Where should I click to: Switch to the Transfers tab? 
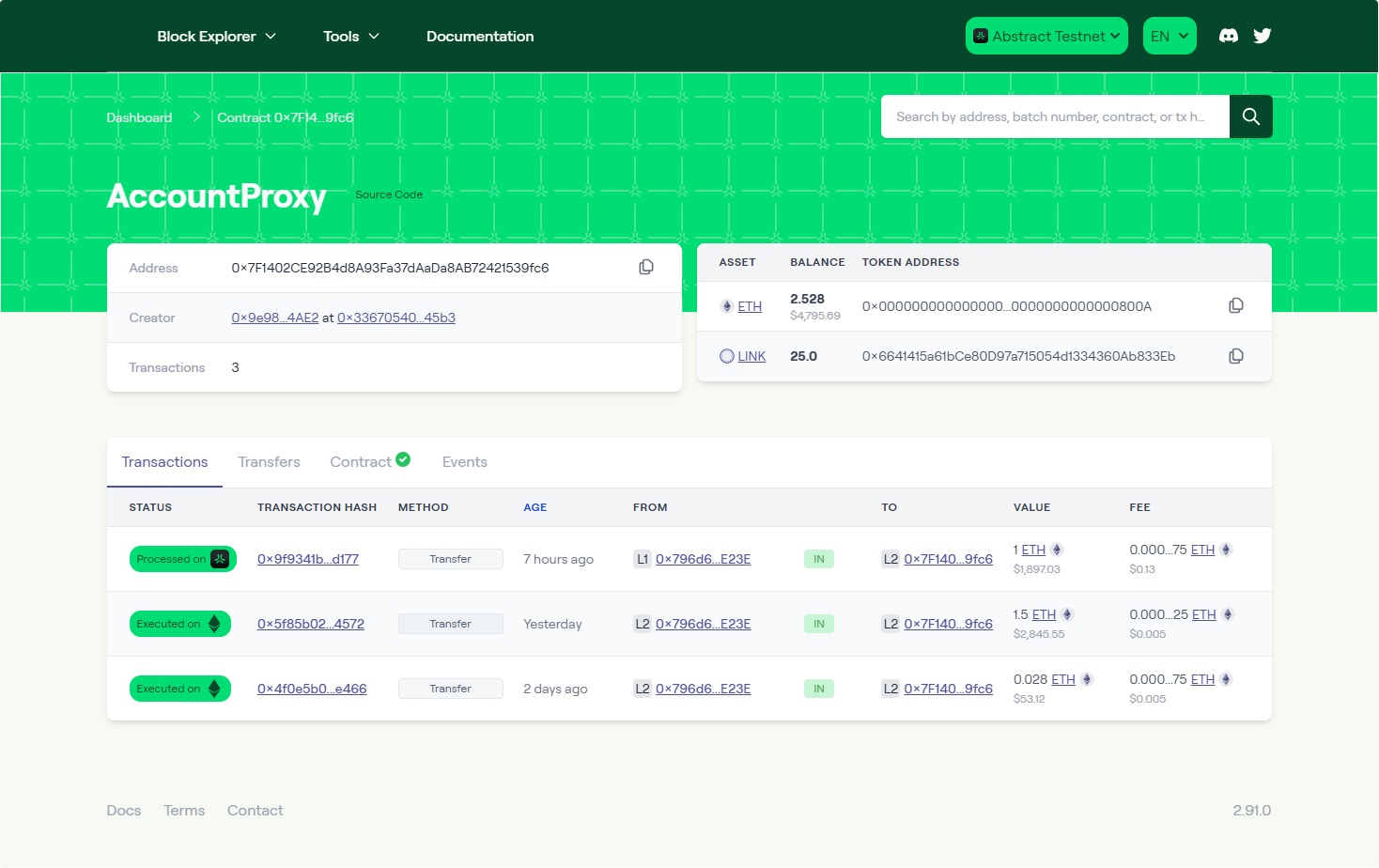click(269, 462)
